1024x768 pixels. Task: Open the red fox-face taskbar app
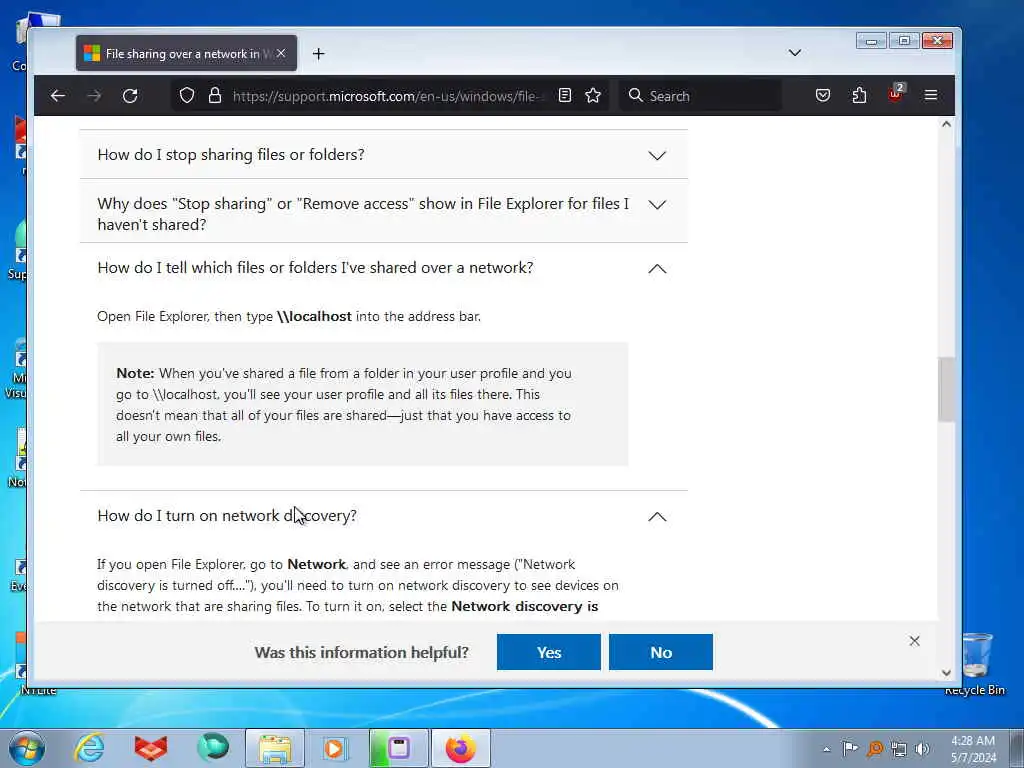point(151,748)
